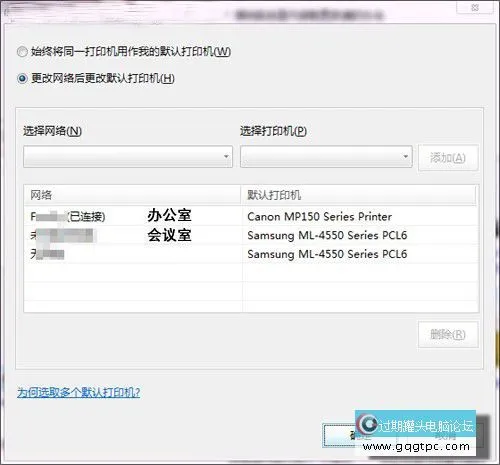
Task: Open 'Why choose multiple default printers' link
Action: tap(79, 392)
